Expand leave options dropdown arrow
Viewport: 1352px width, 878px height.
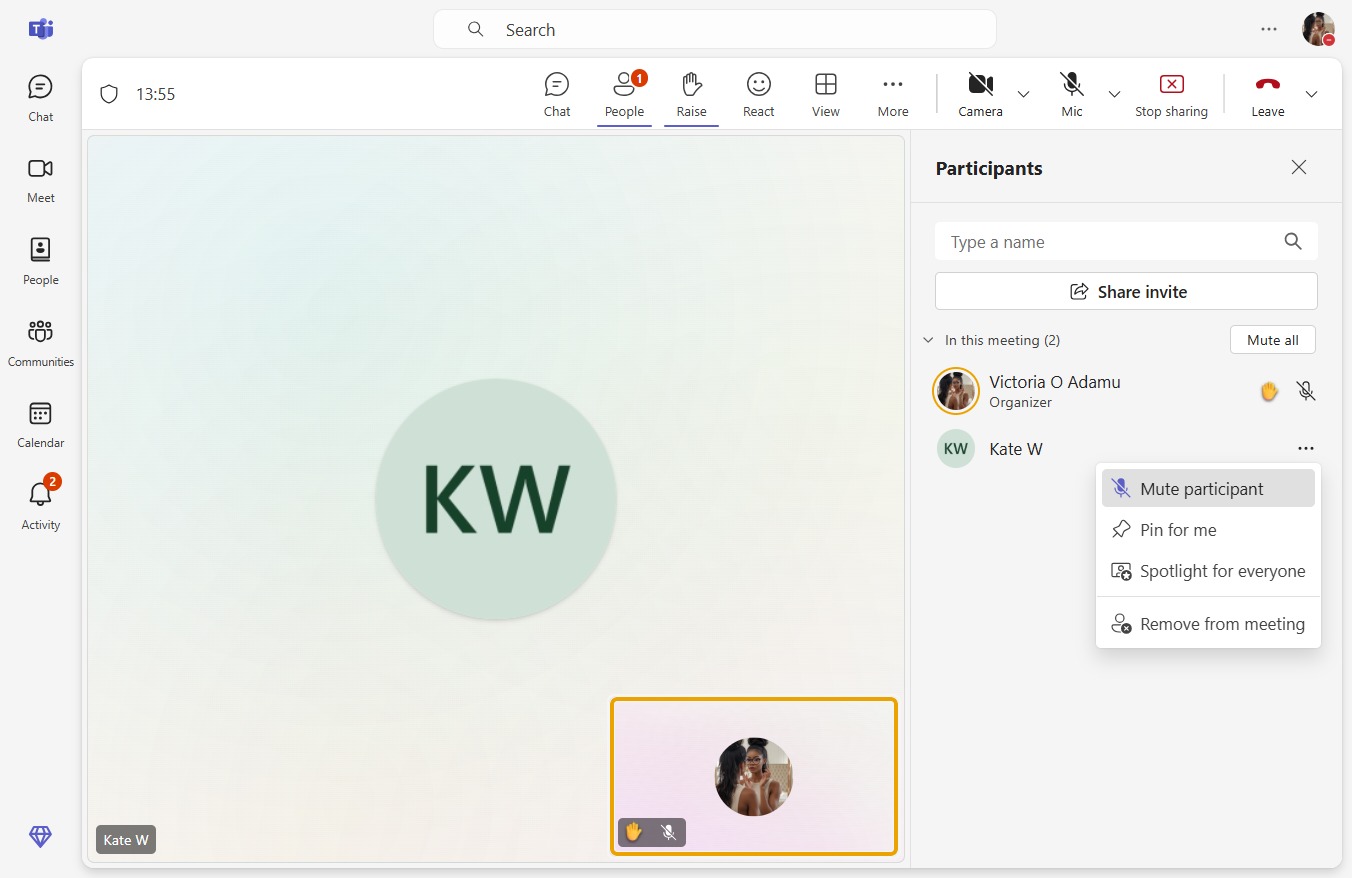click(x=1312, y=94)
